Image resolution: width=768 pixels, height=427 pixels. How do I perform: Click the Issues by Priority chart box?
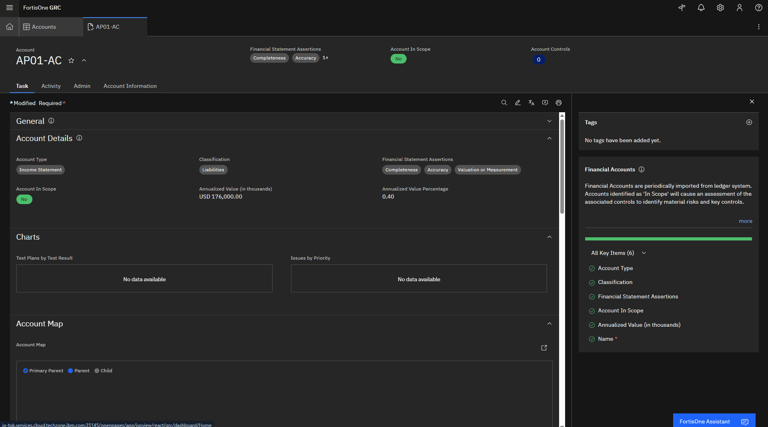419,279
